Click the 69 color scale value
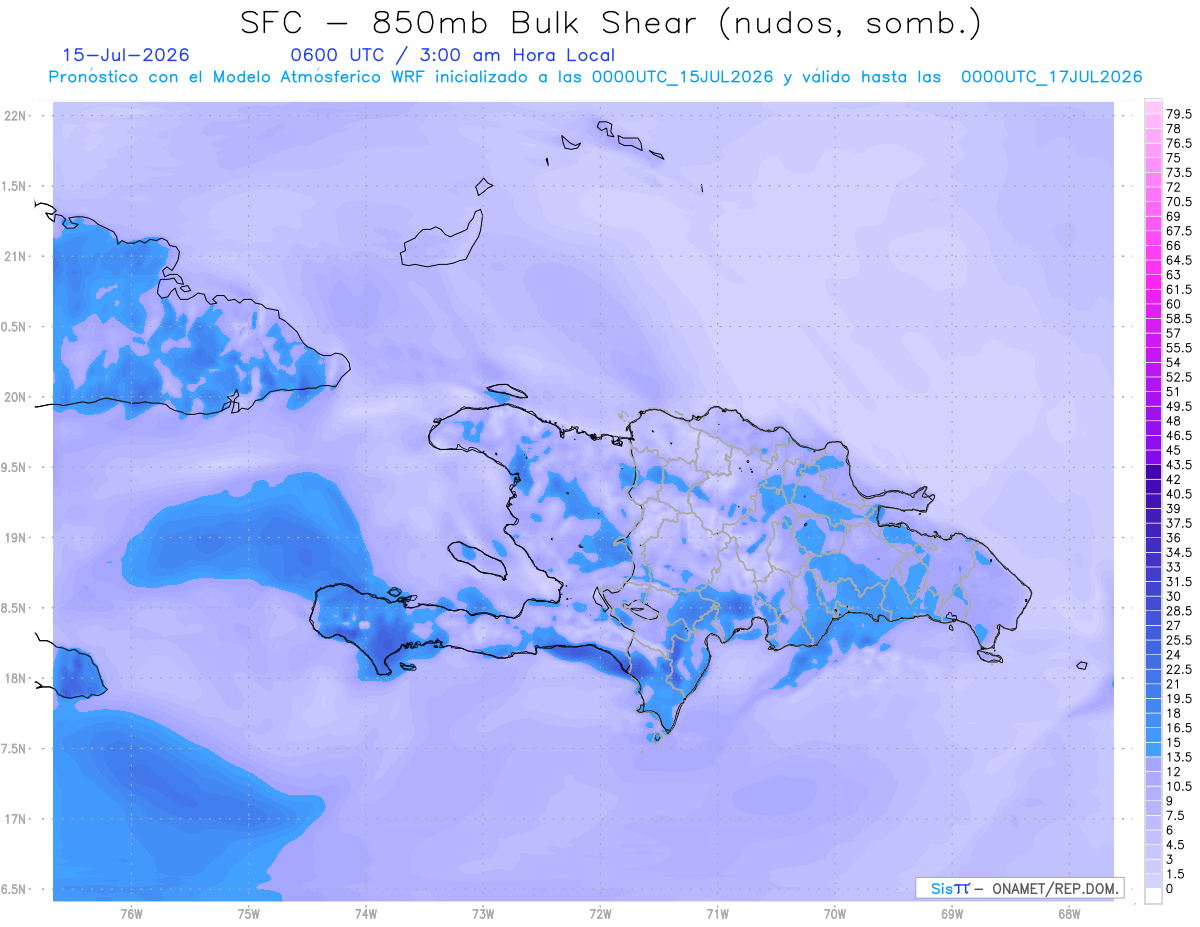Screen dimensions: 1200x927 click(x=1174, y=216)
